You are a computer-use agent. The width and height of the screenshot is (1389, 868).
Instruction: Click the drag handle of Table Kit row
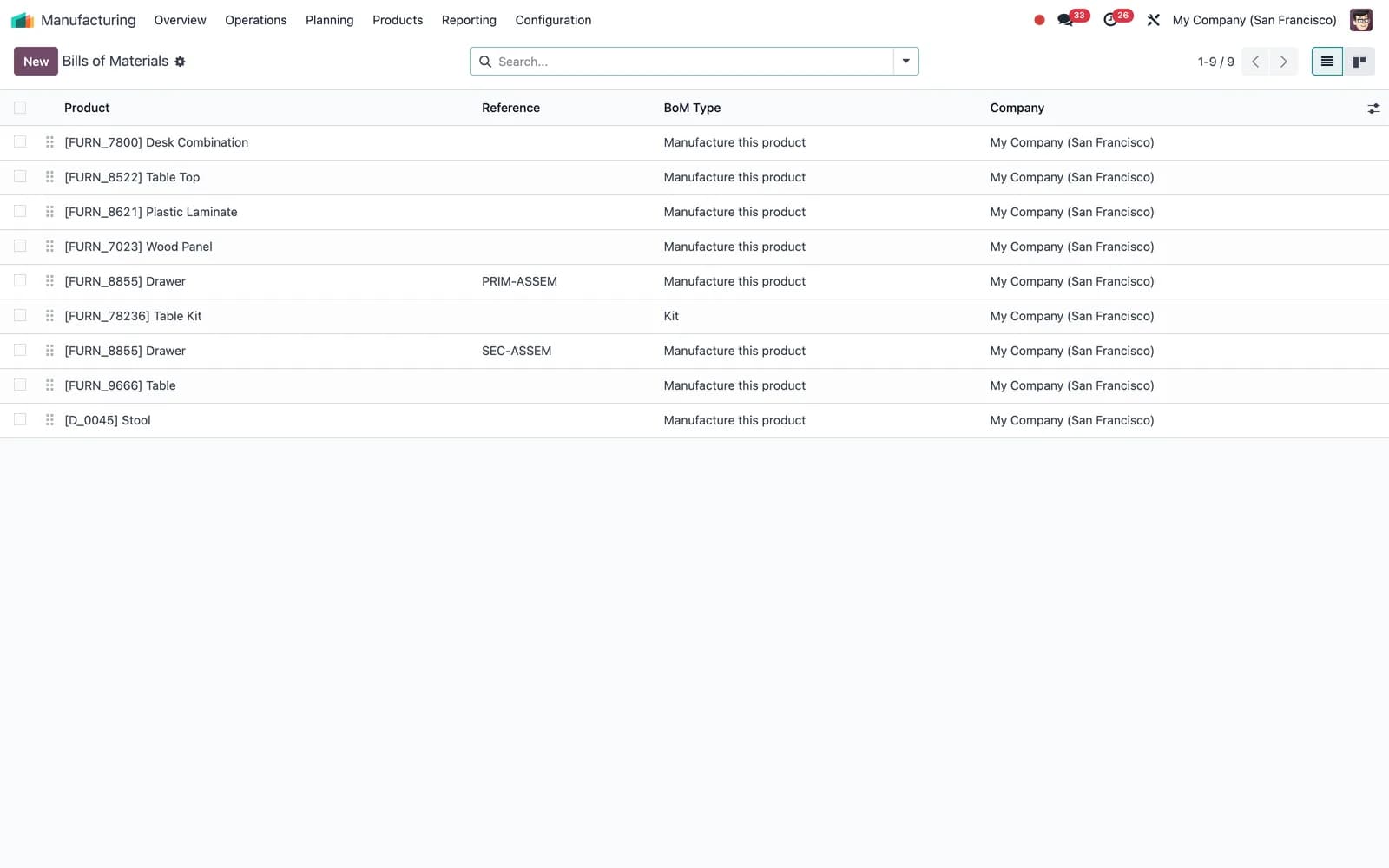point(49,316)
